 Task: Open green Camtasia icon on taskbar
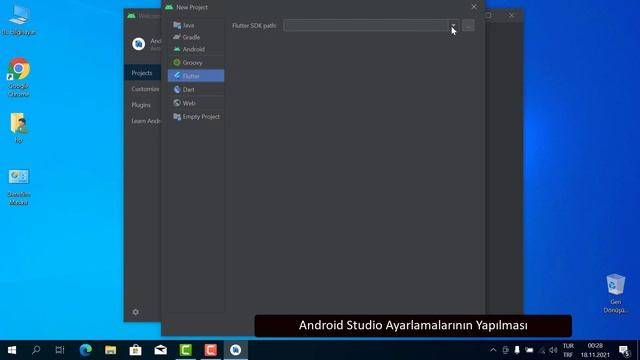[186, 350]
